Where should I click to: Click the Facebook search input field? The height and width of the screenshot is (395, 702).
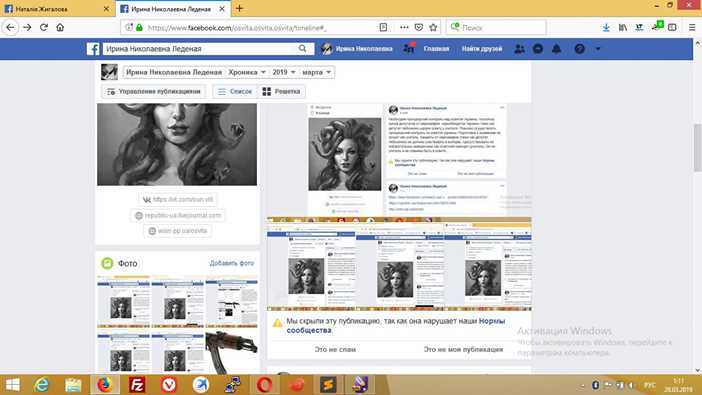click(x=201, y=48)
